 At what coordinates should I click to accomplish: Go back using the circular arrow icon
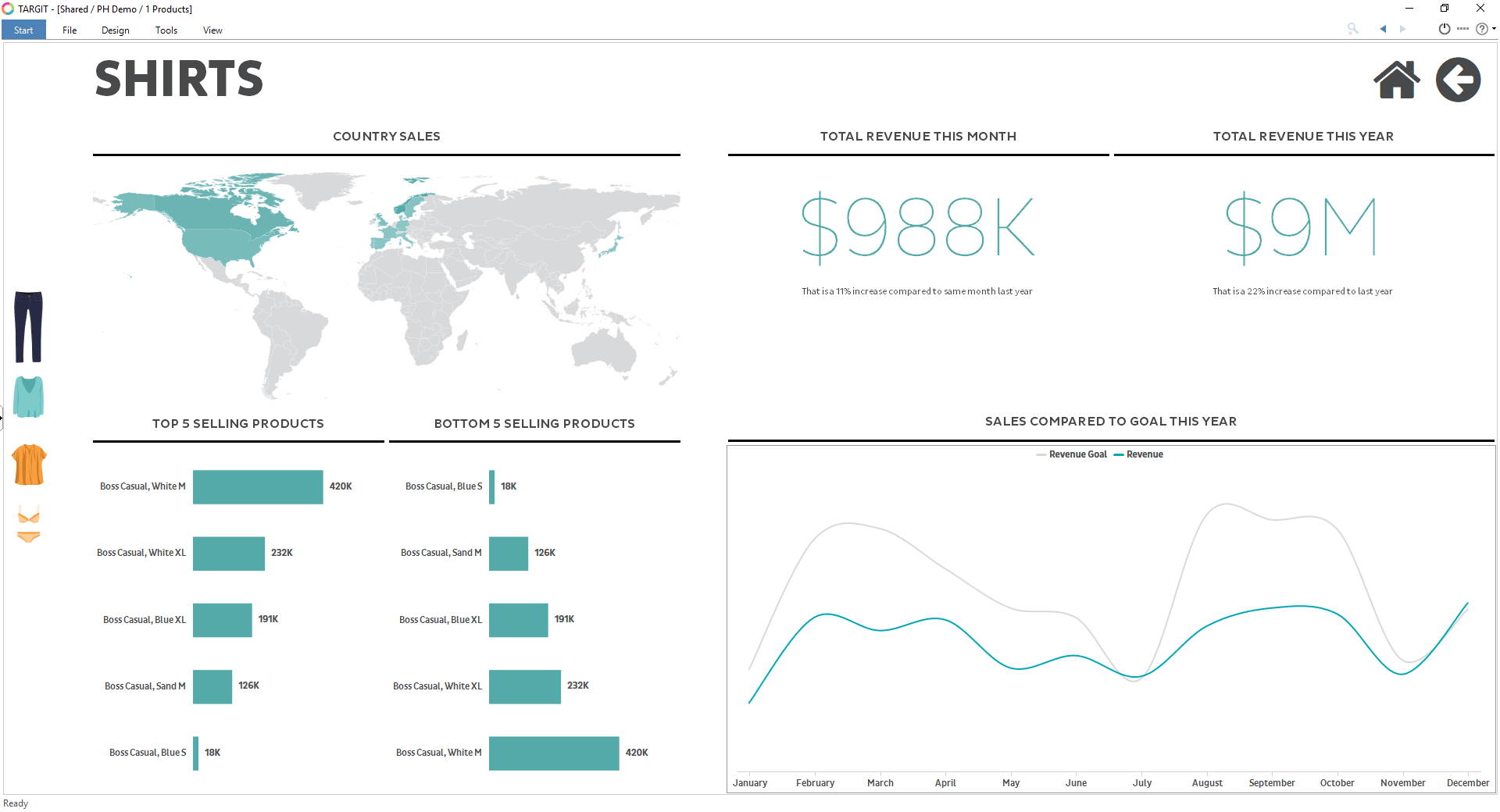click(1458, 80)
